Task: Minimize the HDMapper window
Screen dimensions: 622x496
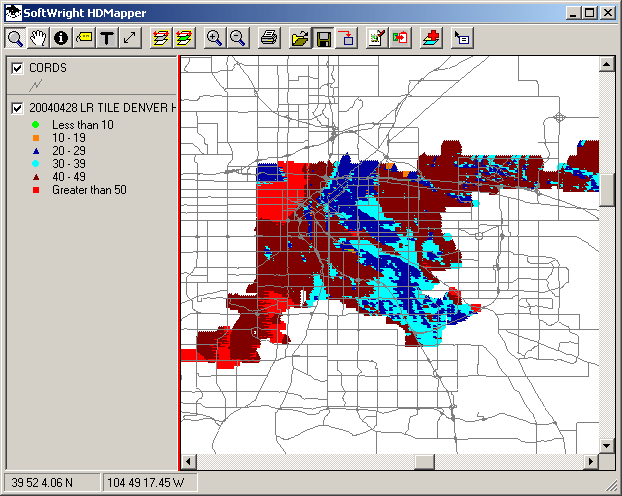Action: [572, 13]
